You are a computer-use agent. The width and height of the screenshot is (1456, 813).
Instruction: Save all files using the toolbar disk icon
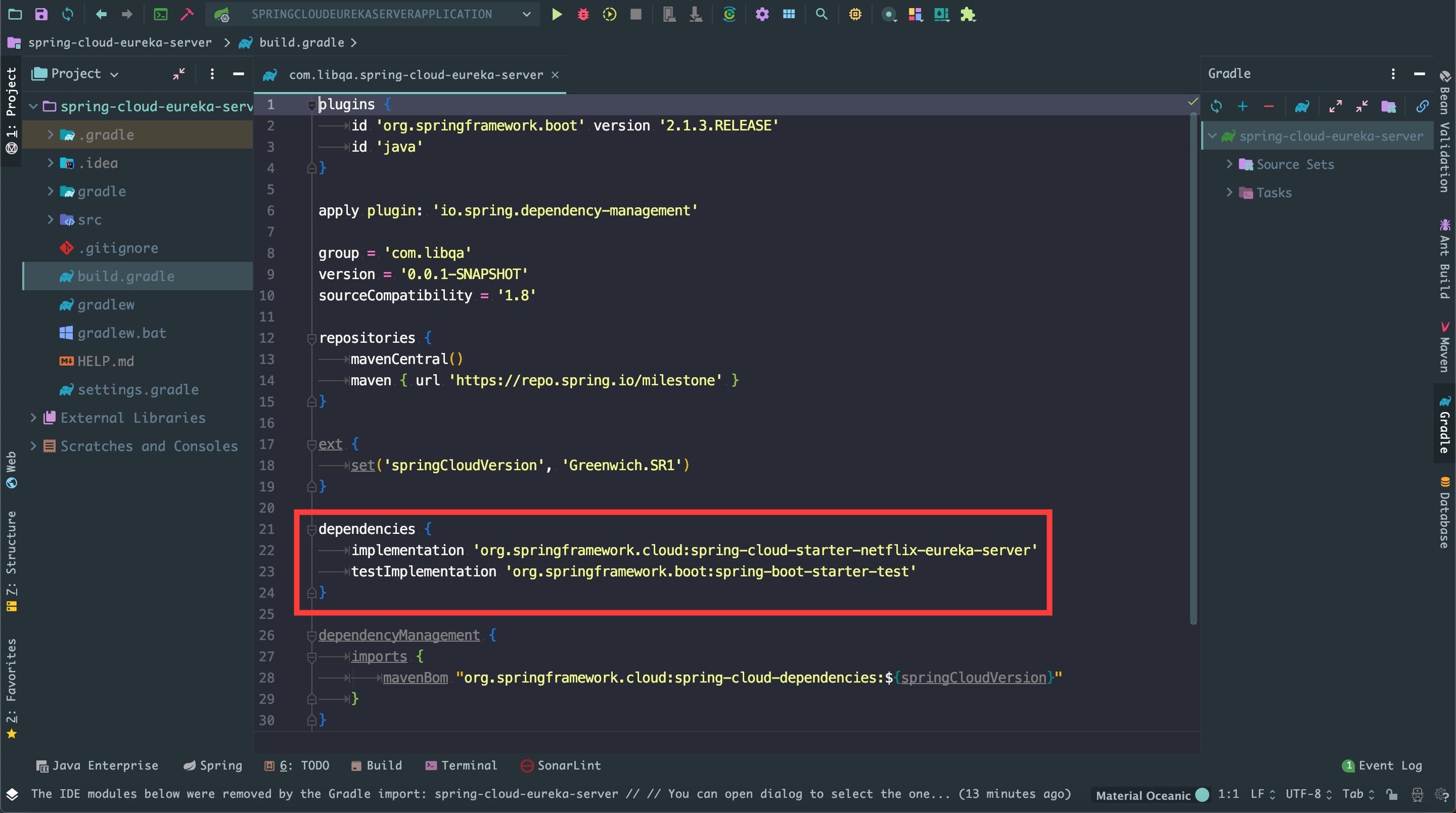click(41, 14)
